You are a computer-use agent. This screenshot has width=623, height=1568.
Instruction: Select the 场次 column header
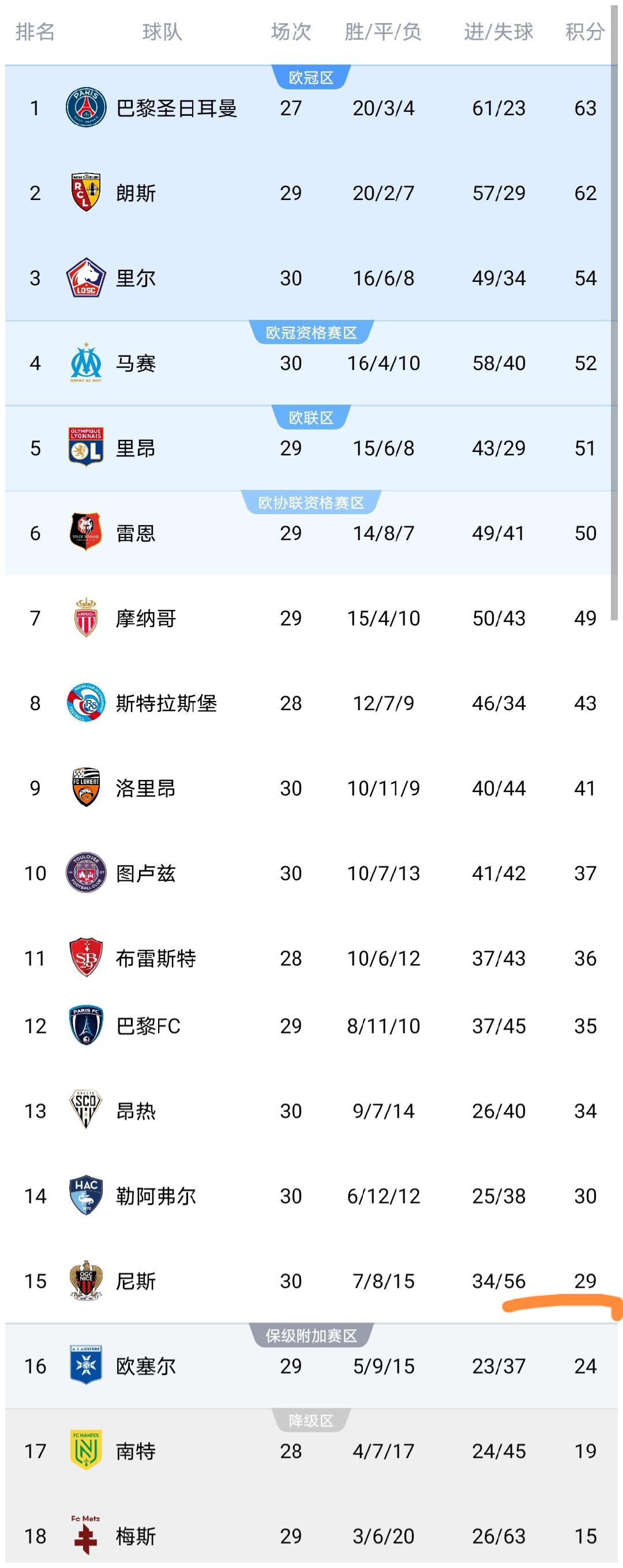291,32
